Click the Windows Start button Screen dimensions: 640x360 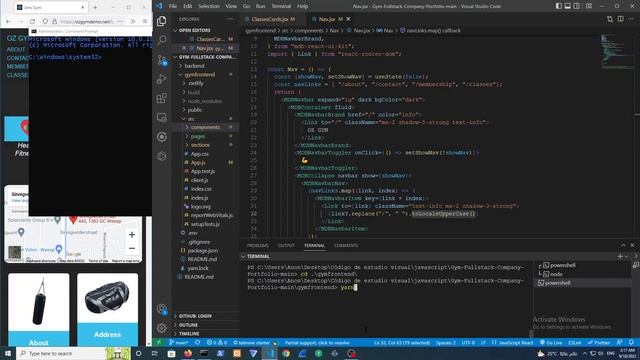click(8, 353)
